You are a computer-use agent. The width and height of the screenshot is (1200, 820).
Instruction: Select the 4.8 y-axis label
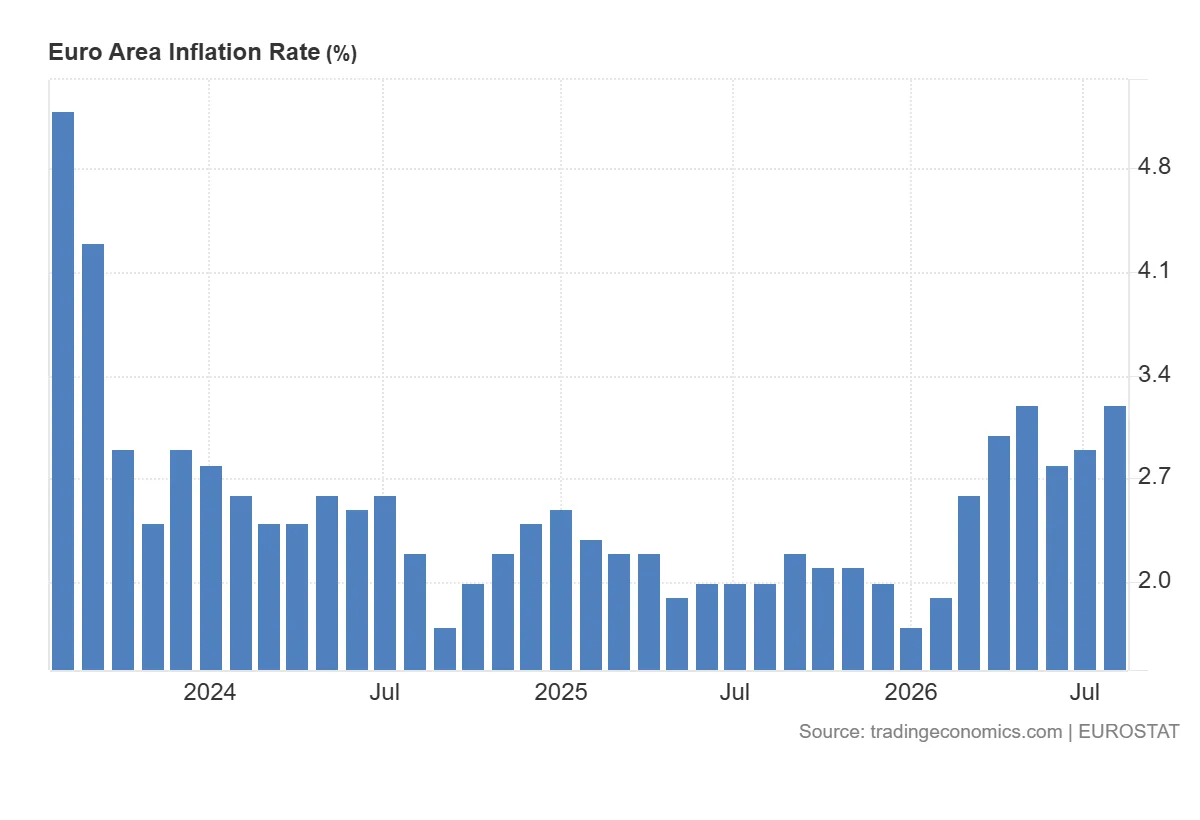[x=1155, y=166]
